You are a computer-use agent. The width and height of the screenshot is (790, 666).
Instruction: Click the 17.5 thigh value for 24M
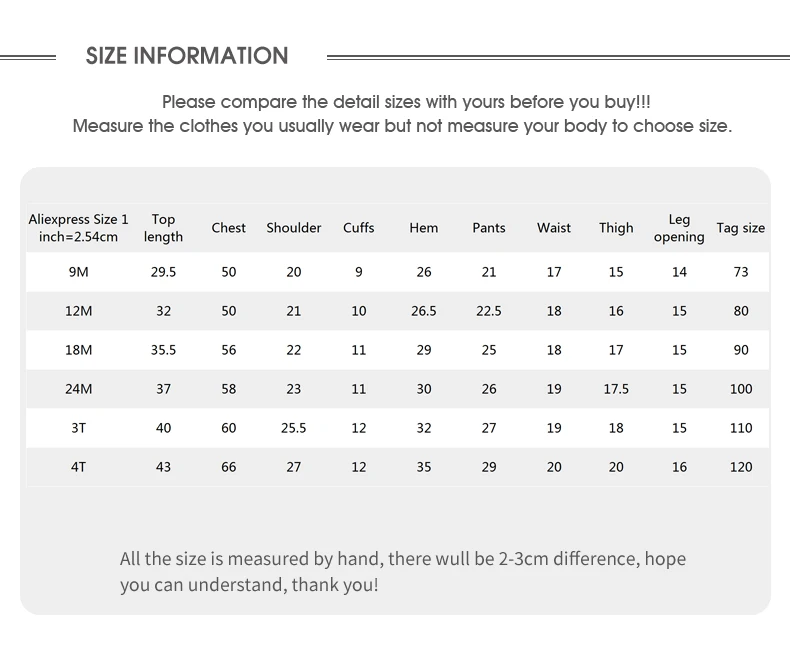pos(616,389)
